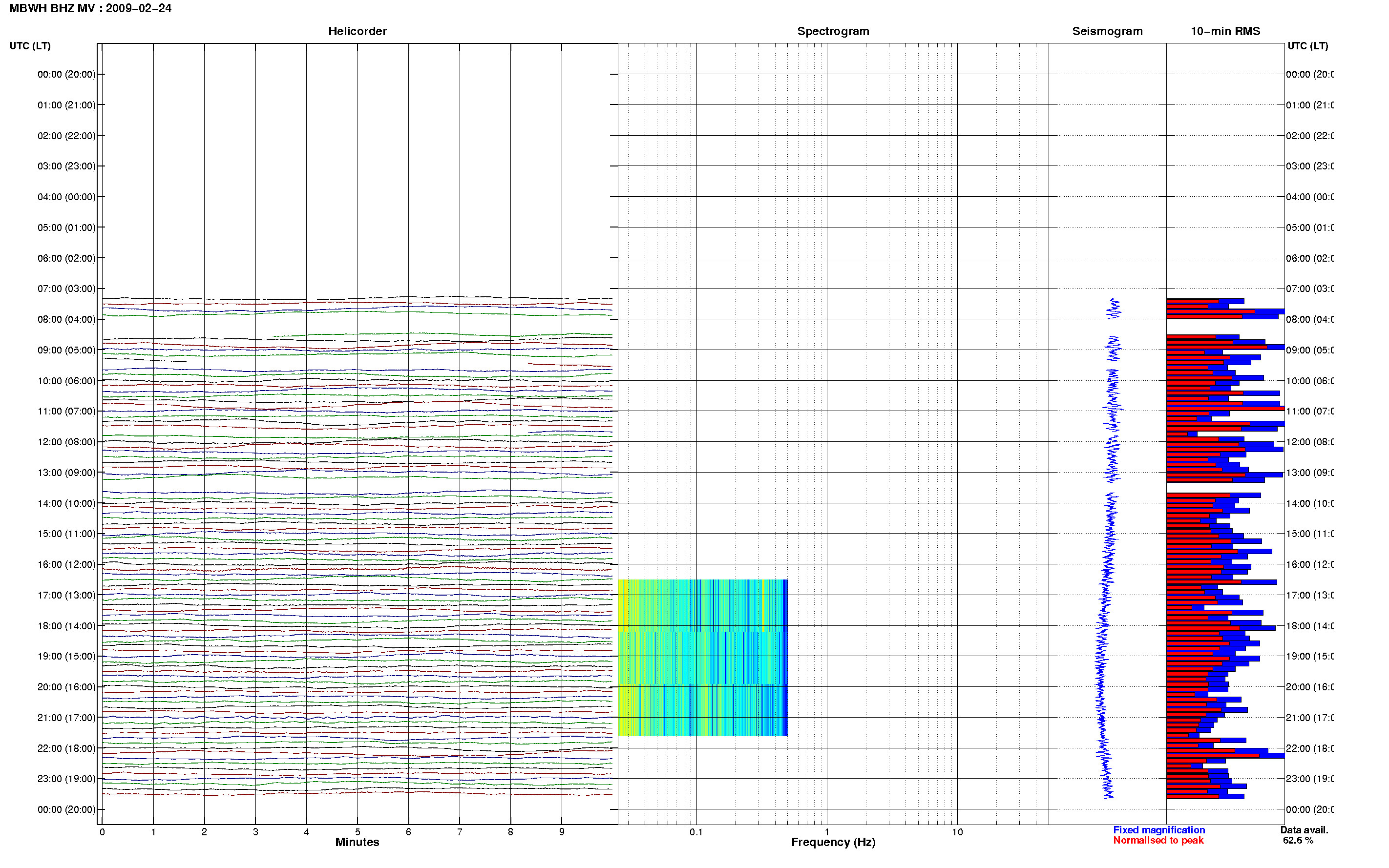The image size is (1389, 868).
Task: Click the 9 tick on the minutes axis
Action: (562, 832)
